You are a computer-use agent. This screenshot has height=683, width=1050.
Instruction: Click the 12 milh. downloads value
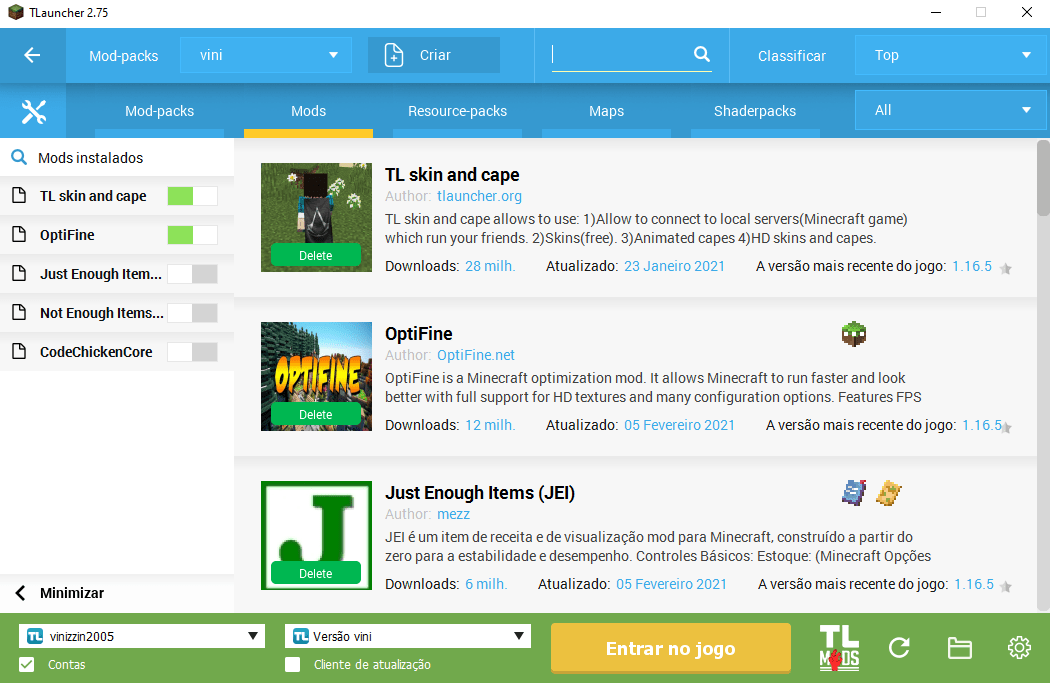coord(490,425)
